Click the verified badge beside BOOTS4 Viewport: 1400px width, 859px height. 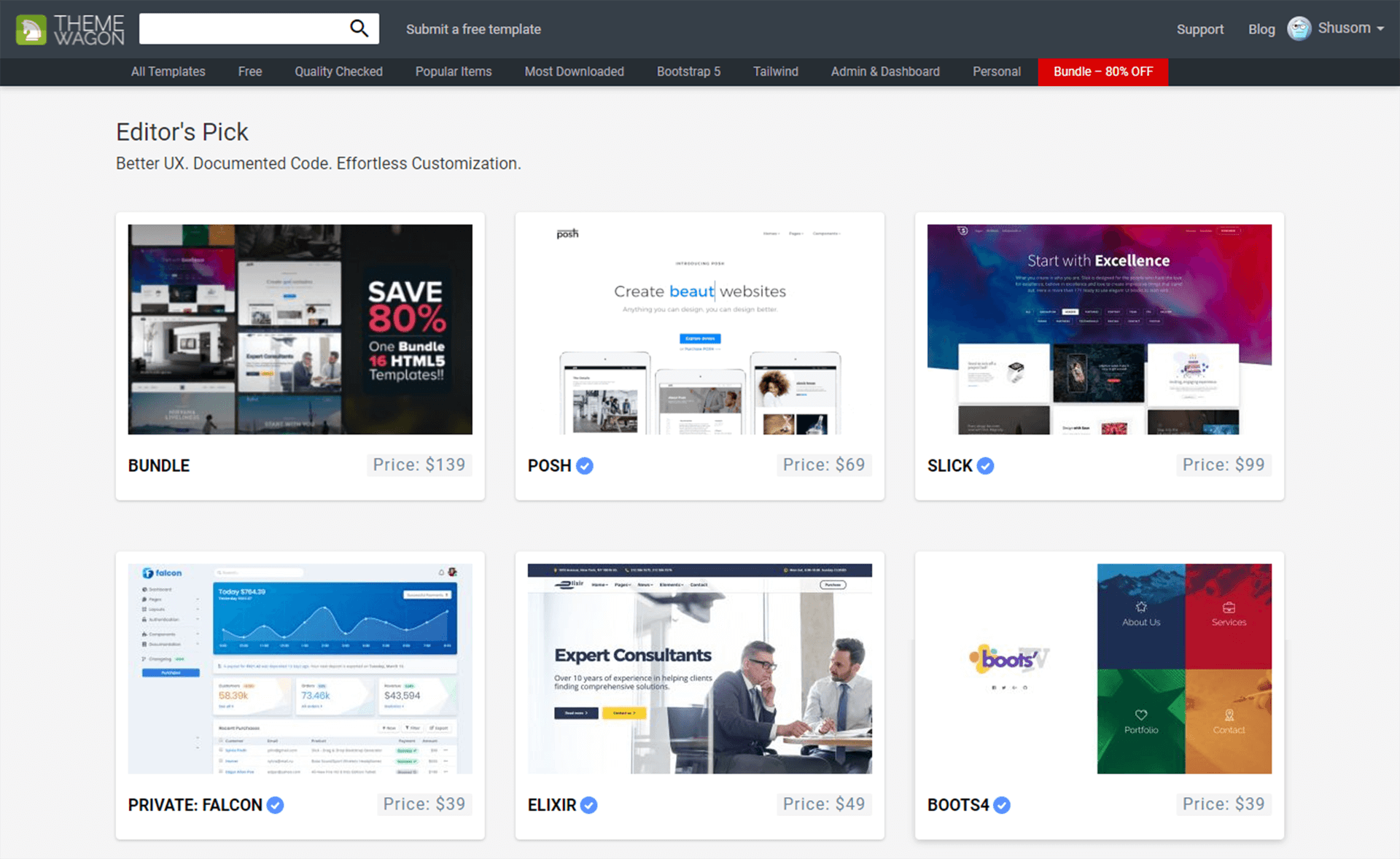coord(1002,805)
